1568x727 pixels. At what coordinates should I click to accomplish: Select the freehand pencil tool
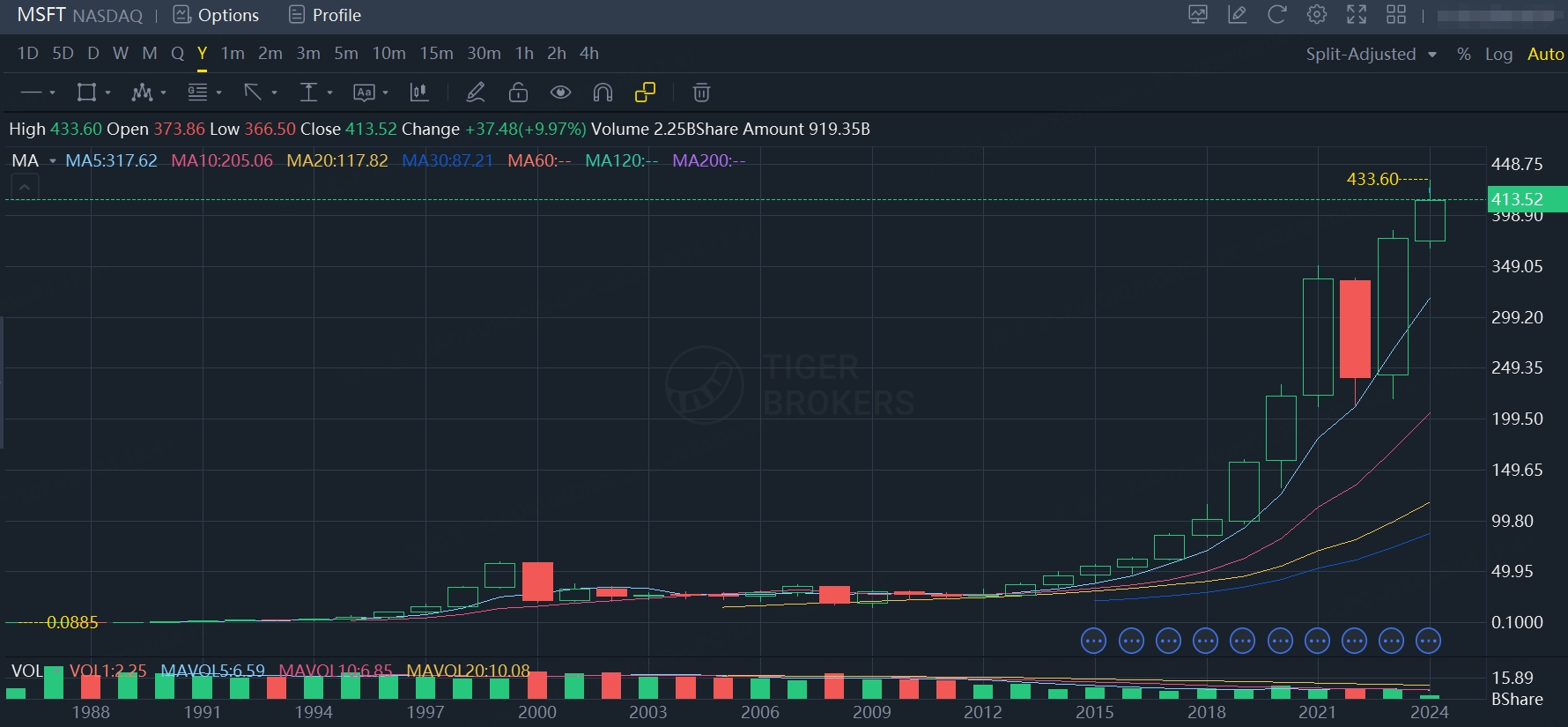(476, 93)
